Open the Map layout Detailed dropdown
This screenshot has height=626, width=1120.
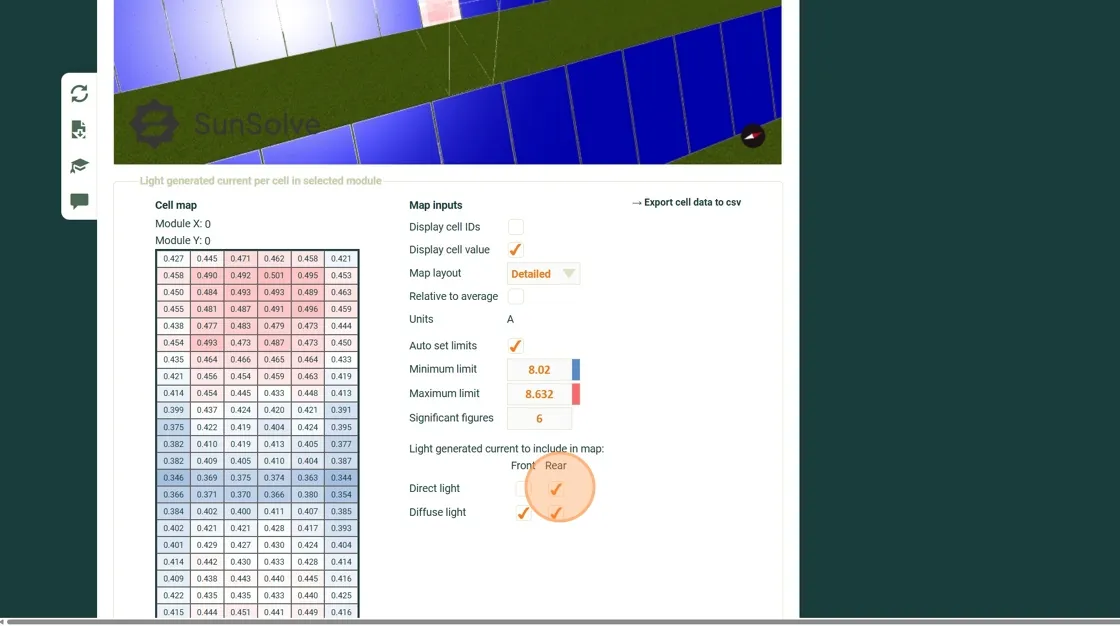click(x=543, y=274)
